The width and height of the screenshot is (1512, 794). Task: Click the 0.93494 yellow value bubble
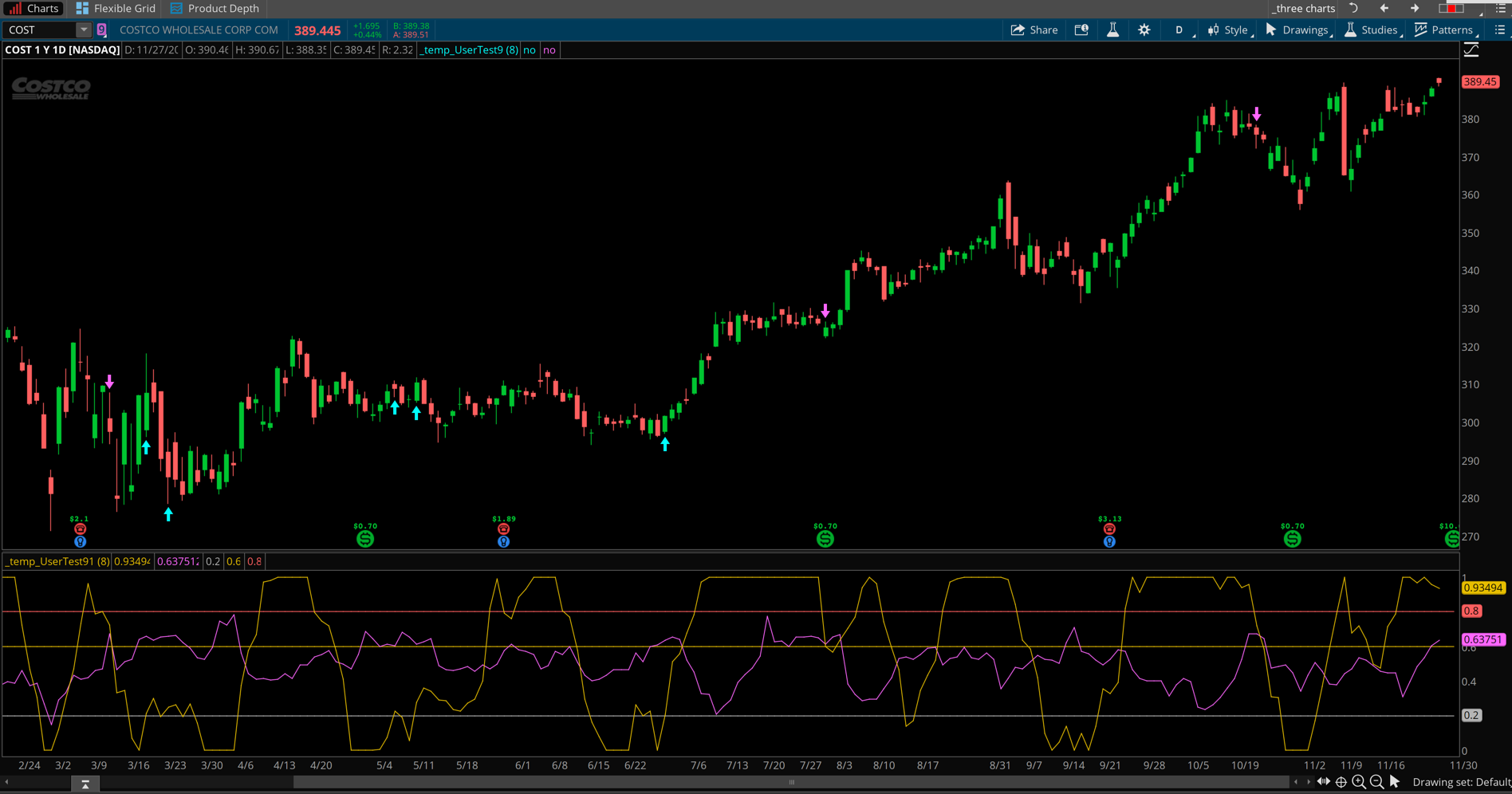1483,588
